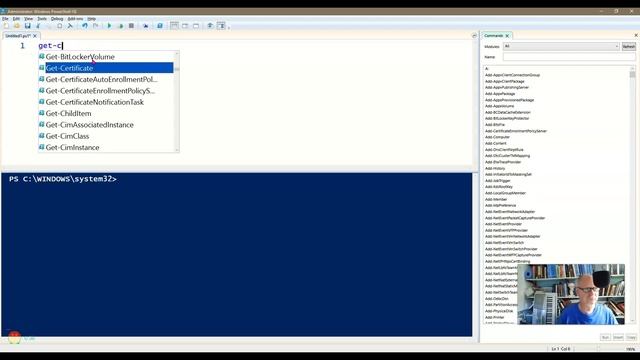Click the IntelliSense list scrollbar
This screenshot has width=640, height=360.
[x=177, y=102]
